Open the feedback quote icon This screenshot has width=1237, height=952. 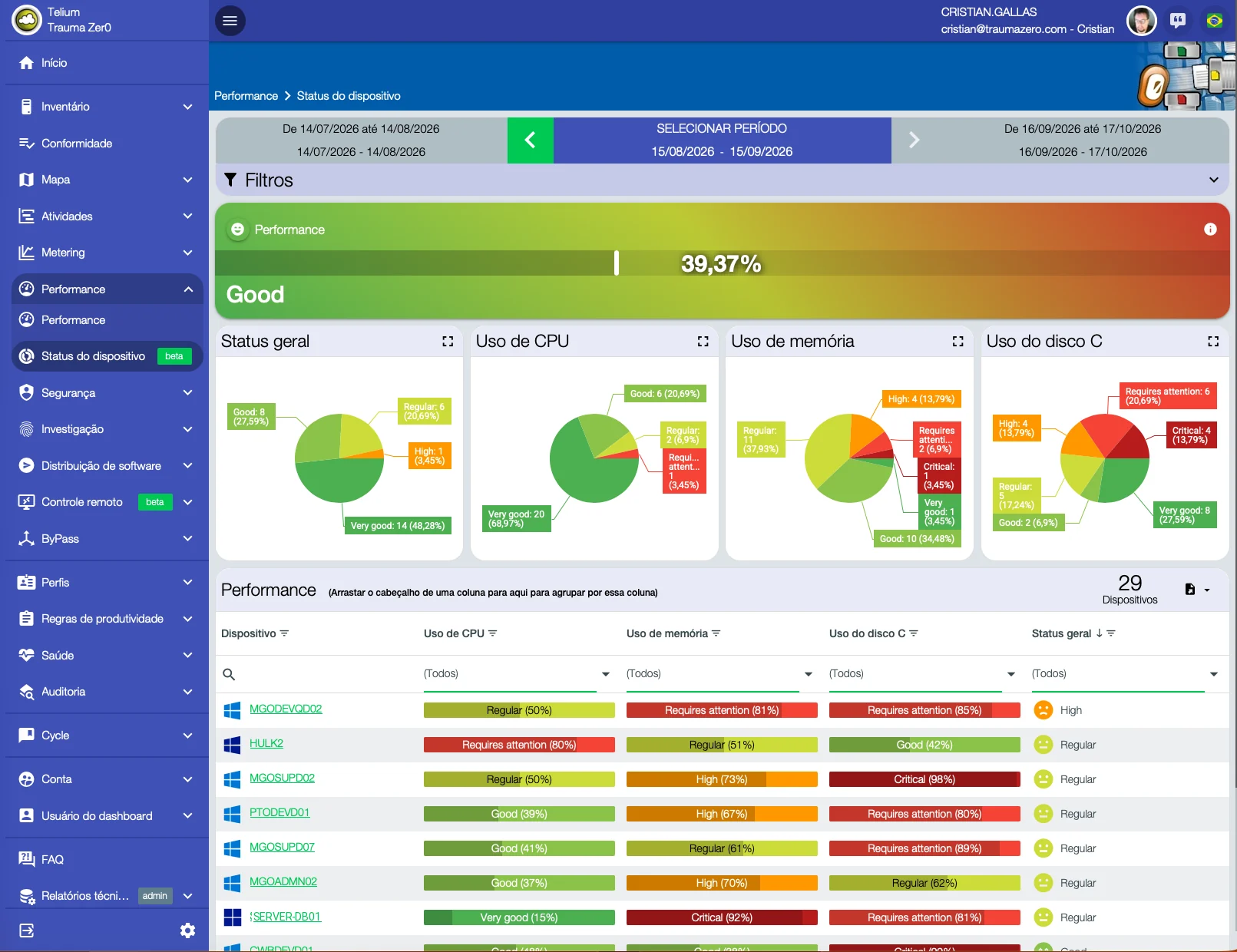pyautogui.click(x=1177, y=21)
